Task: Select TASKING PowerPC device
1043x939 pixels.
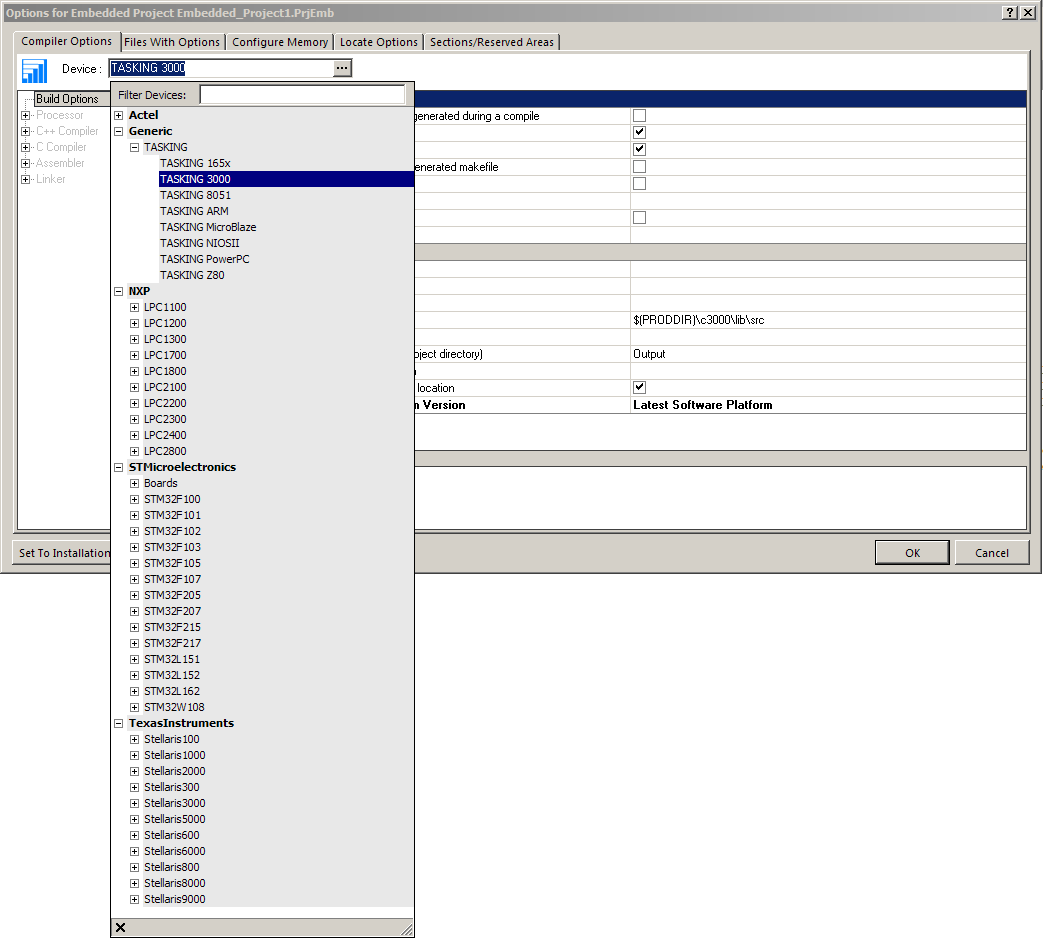Action: (x=205, y=259)
